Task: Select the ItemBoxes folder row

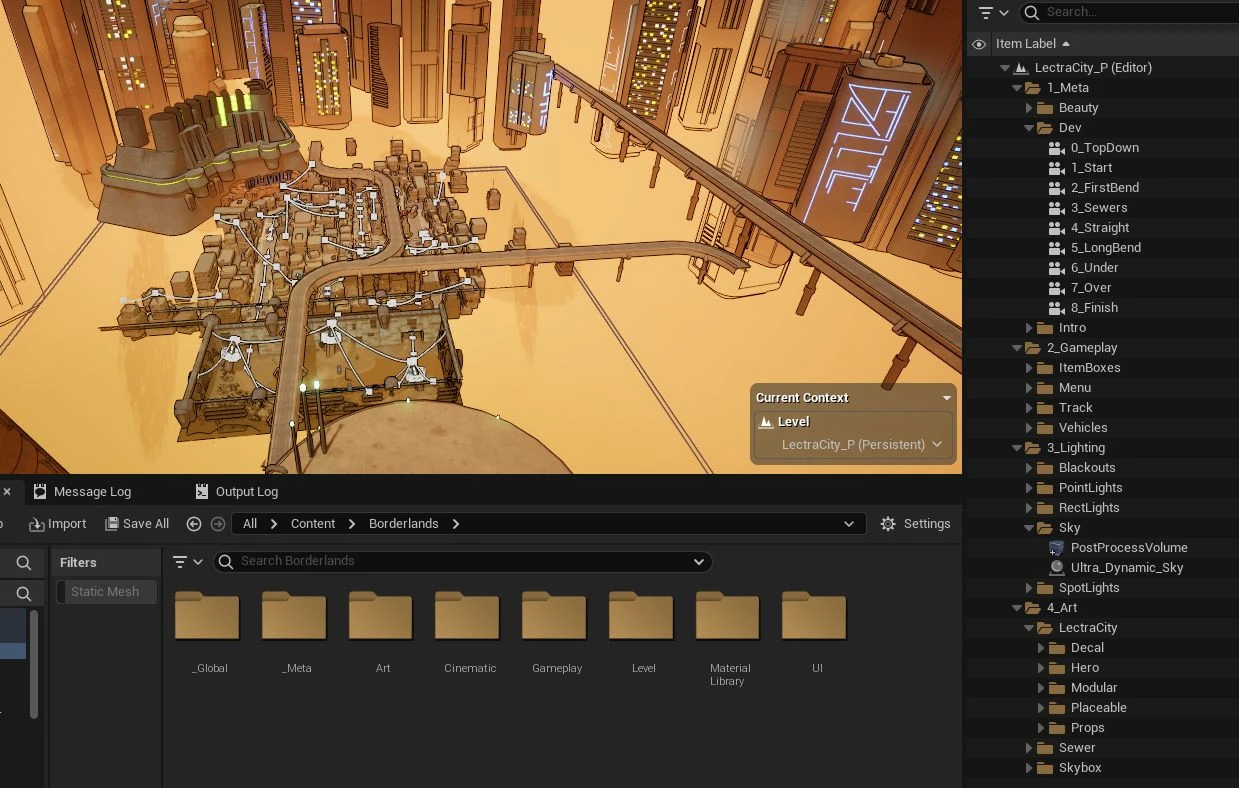Action: pyautogui.click(x=1102, y=368)
